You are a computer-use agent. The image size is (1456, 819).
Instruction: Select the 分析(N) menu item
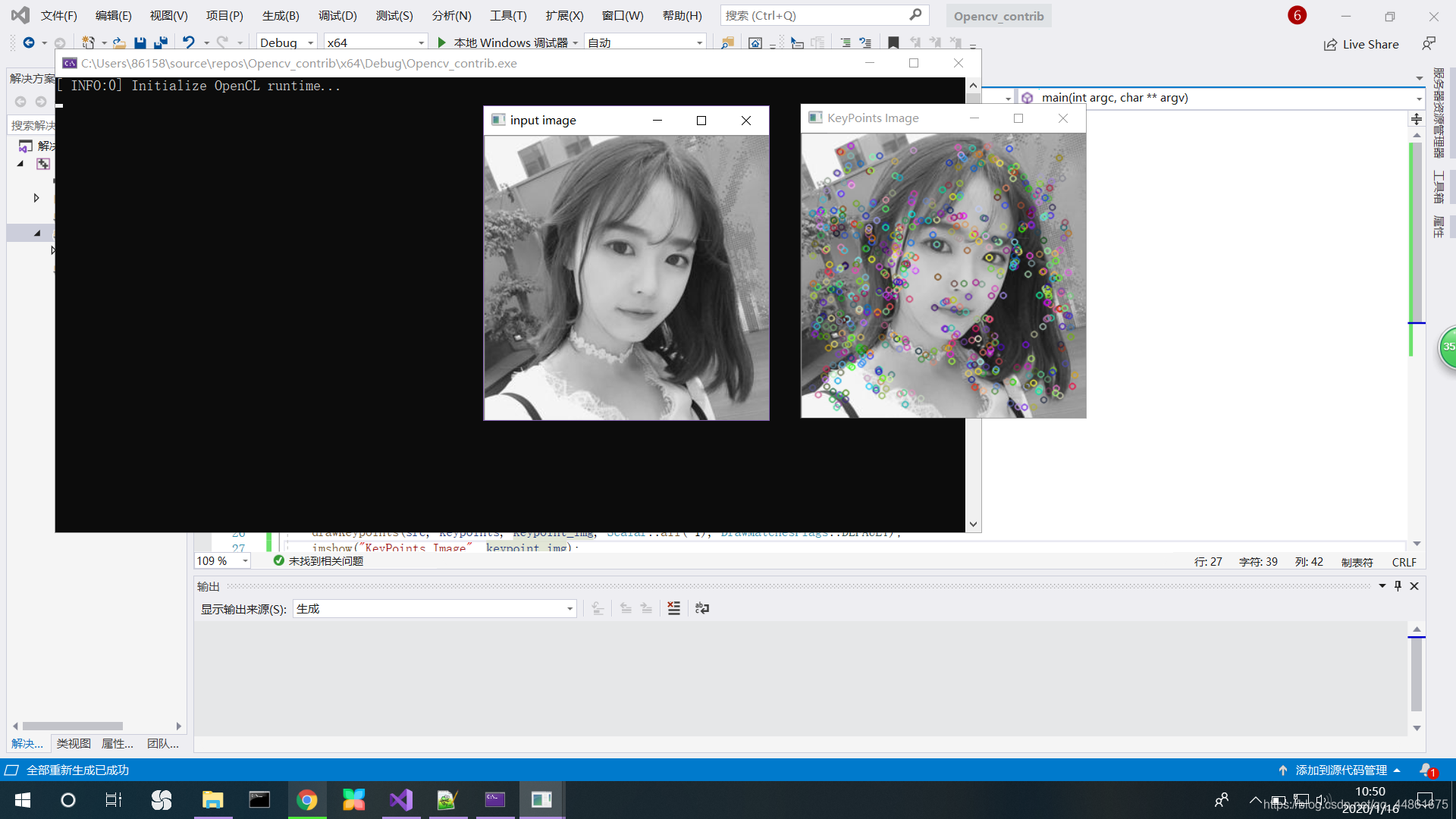click(452, 15)
